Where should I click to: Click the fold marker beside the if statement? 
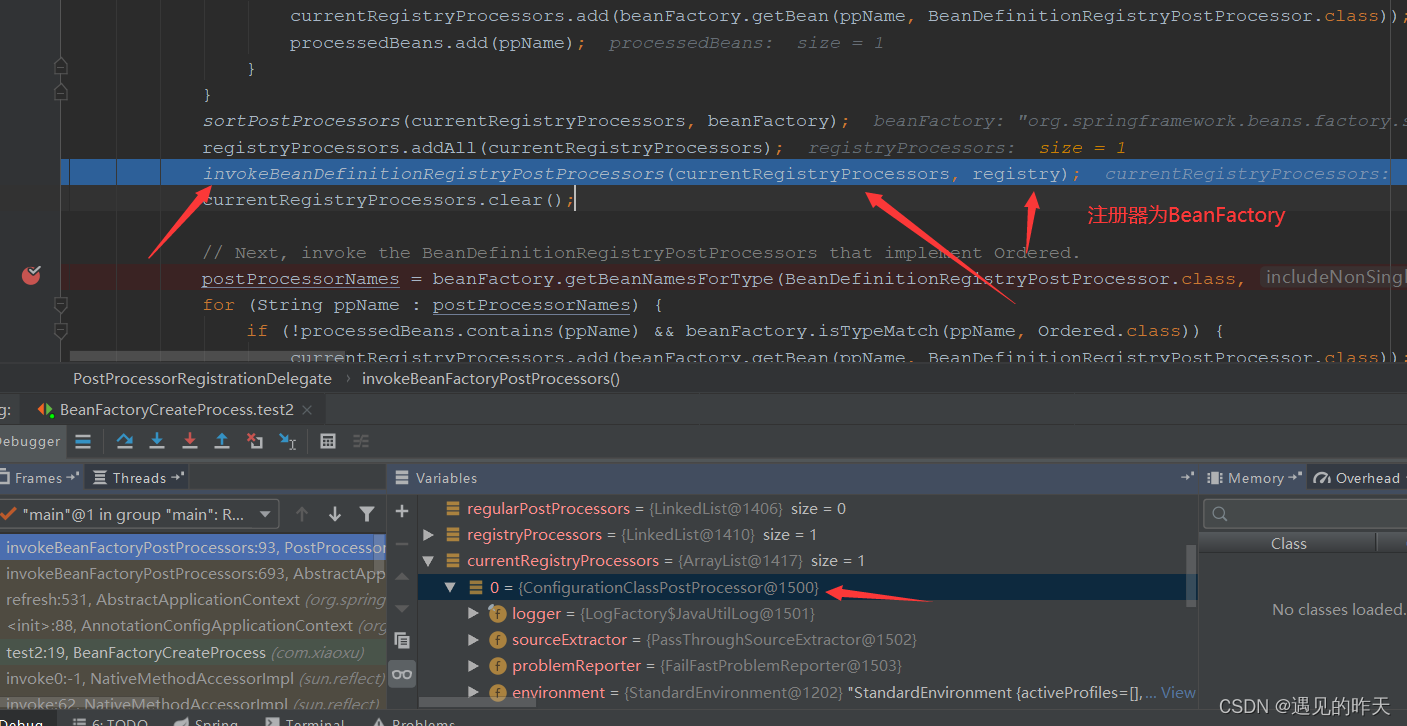pos(60,330)
